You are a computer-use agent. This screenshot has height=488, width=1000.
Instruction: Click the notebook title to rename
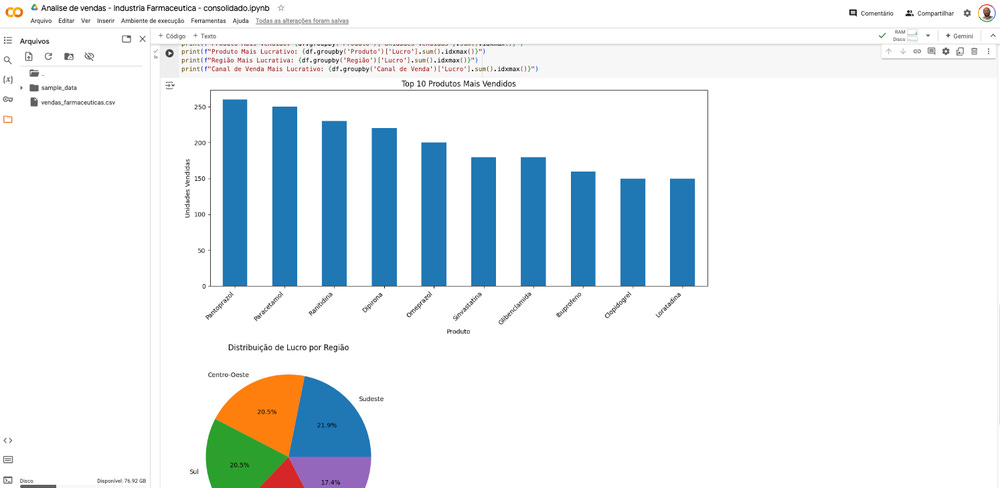(x=155, y=8)
